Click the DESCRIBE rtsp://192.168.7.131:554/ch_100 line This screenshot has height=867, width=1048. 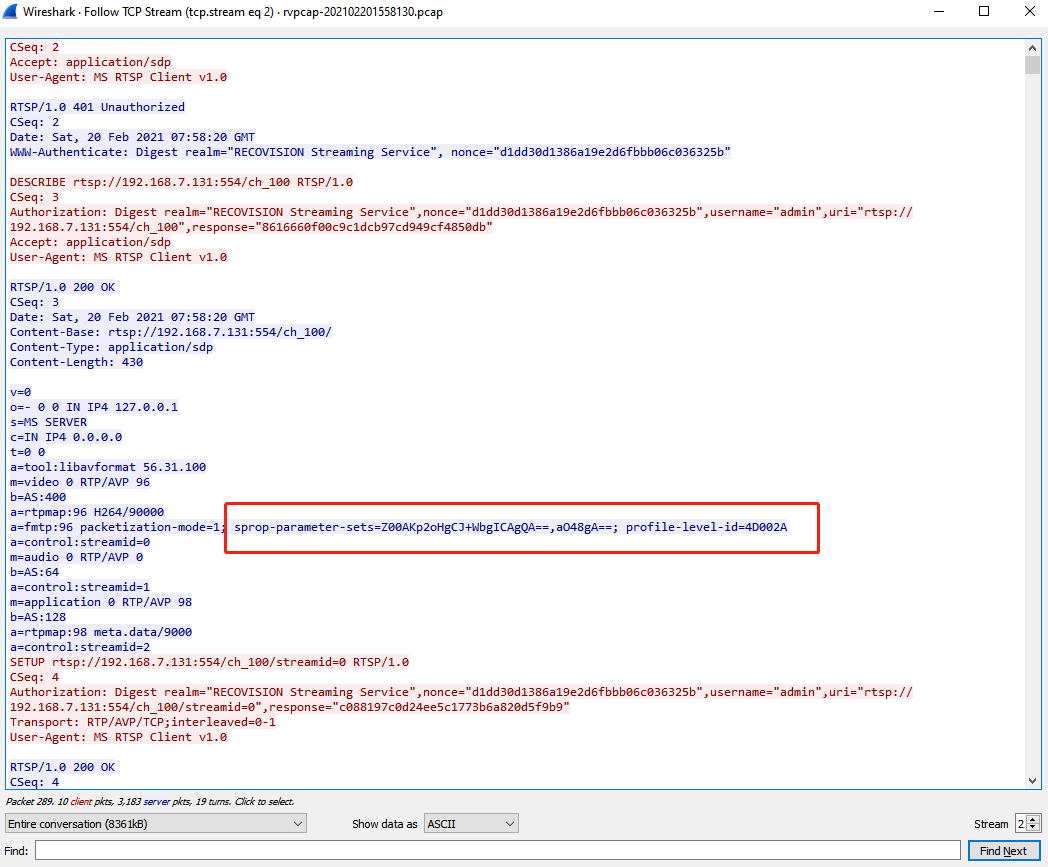click(x=181, y=182)
